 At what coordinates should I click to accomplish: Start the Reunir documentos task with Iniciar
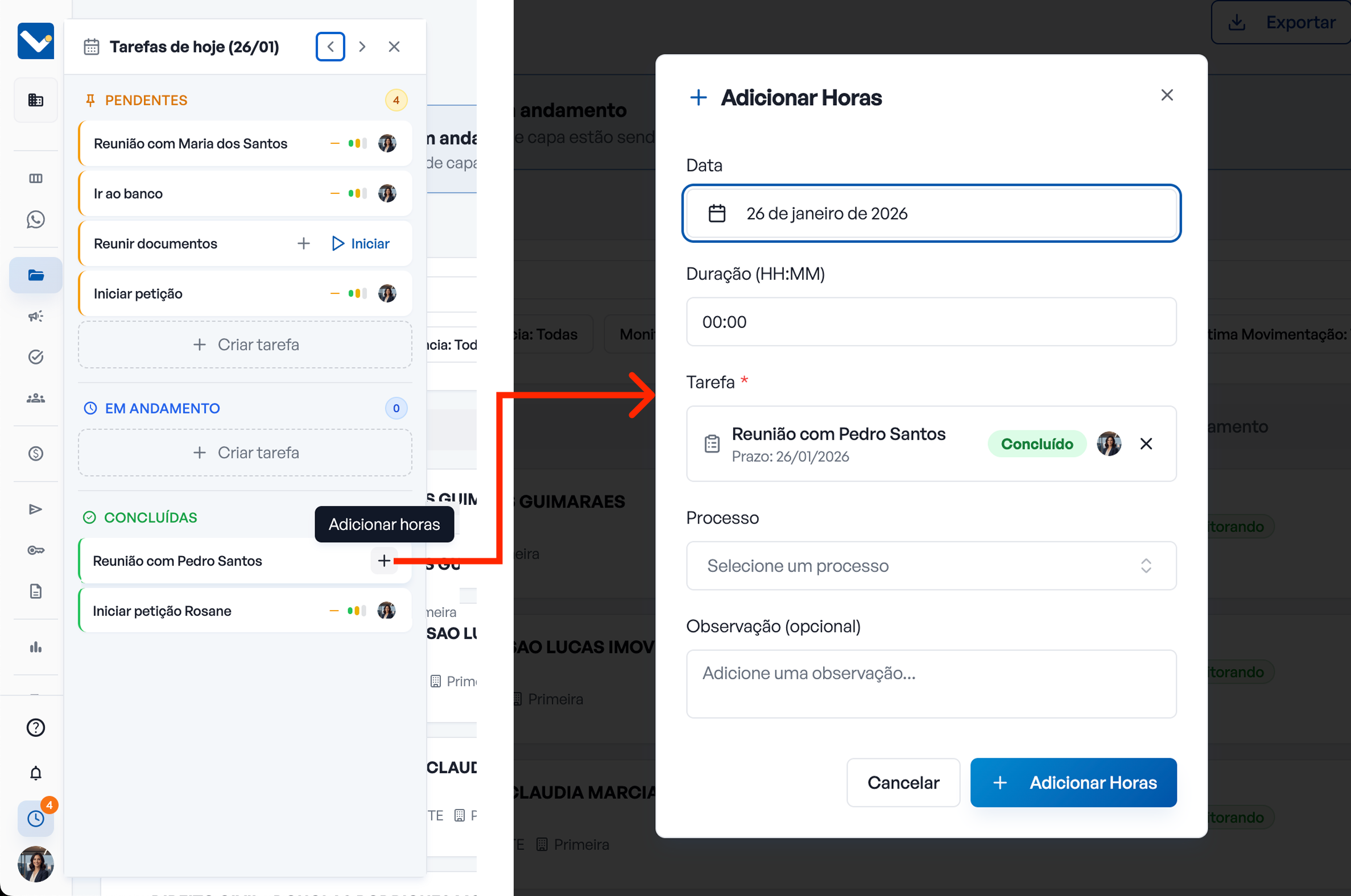point(361,243)
